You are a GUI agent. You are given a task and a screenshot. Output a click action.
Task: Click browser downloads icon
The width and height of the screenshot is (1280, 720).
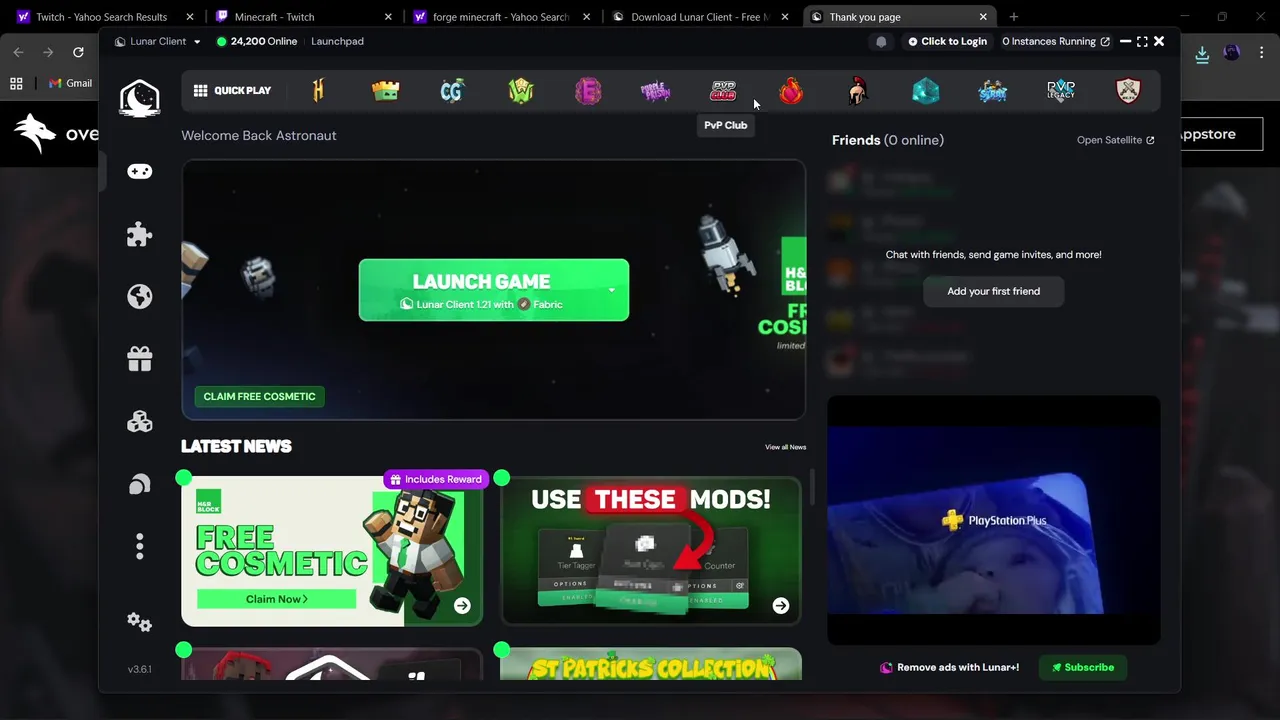pyautogui.click(x=1202, y=54)
